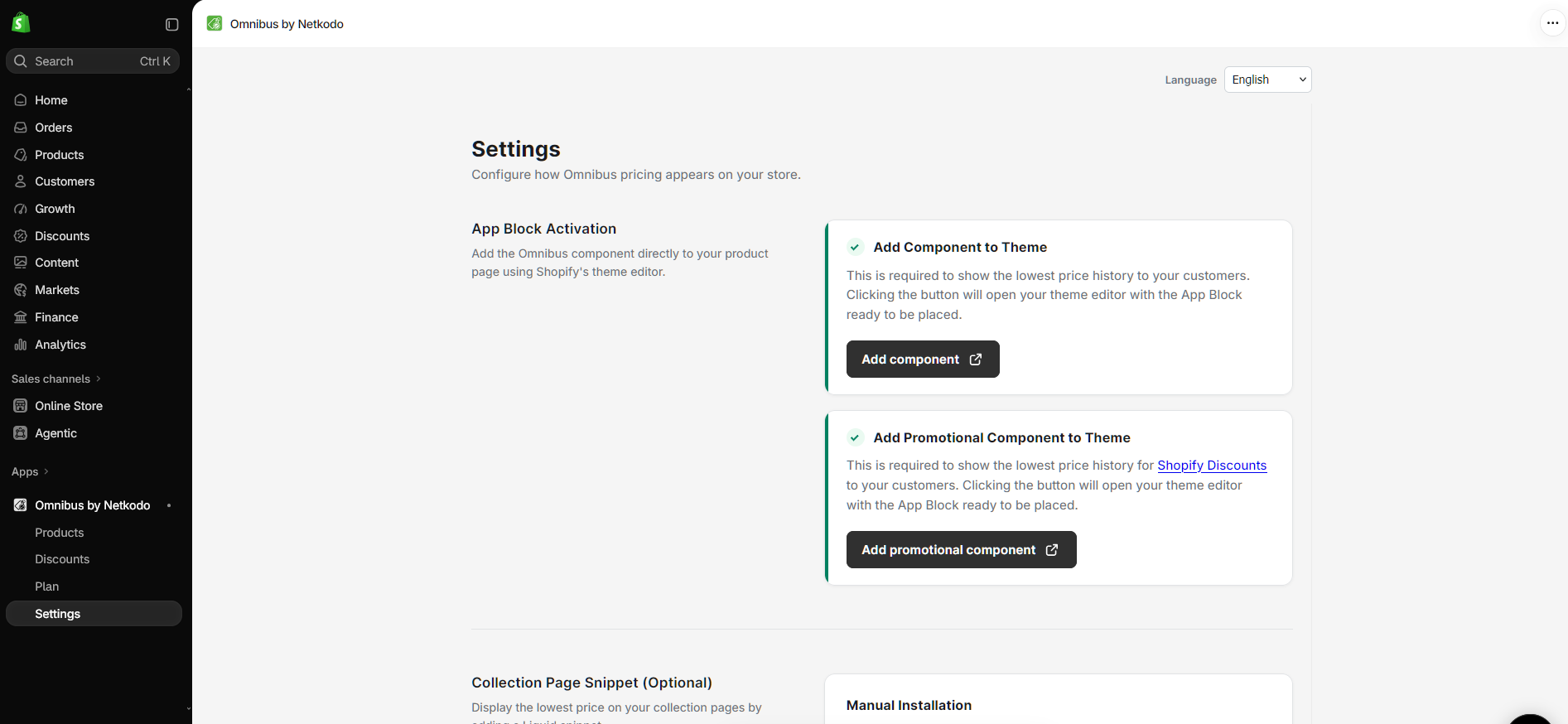This screenshot has height=724, width=1568.
Task: Click the Growth gauge icon
Action: (x=21, y=209)
